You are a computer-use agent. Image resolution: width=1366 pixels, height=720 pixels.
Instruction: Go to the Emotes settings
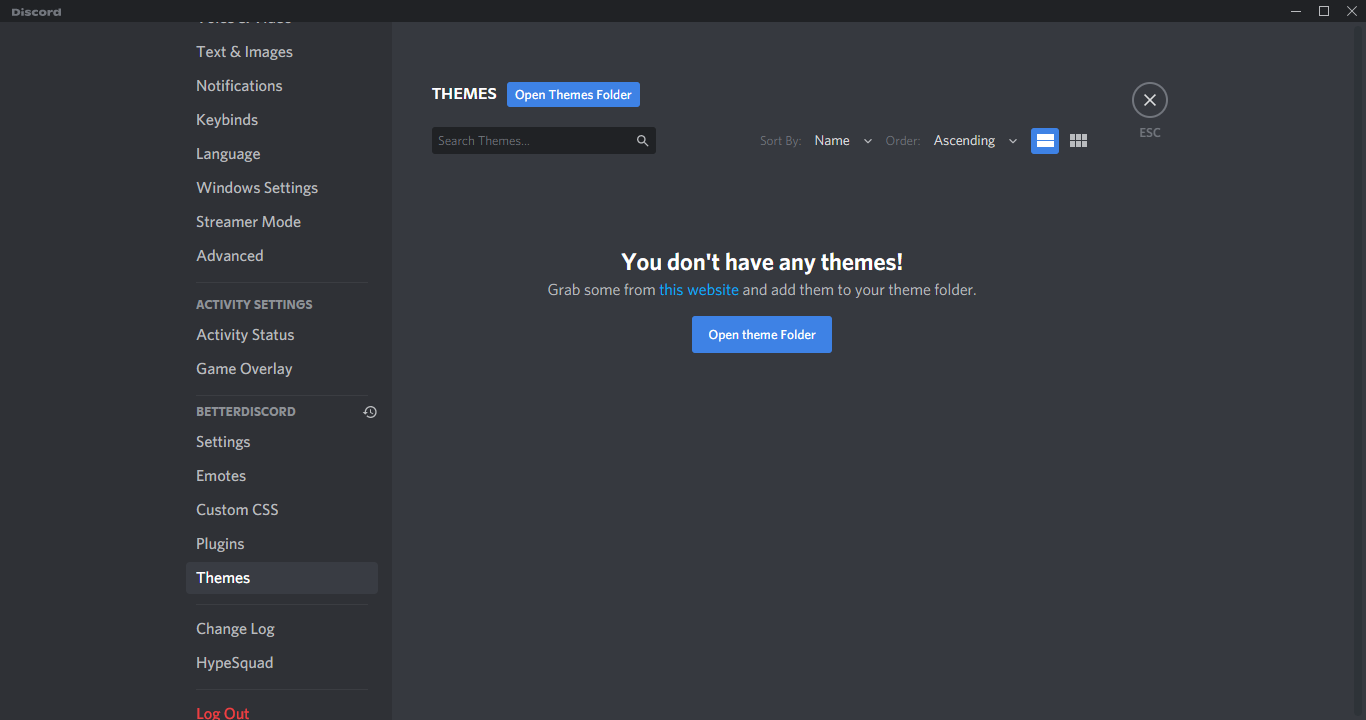point(221,476)
